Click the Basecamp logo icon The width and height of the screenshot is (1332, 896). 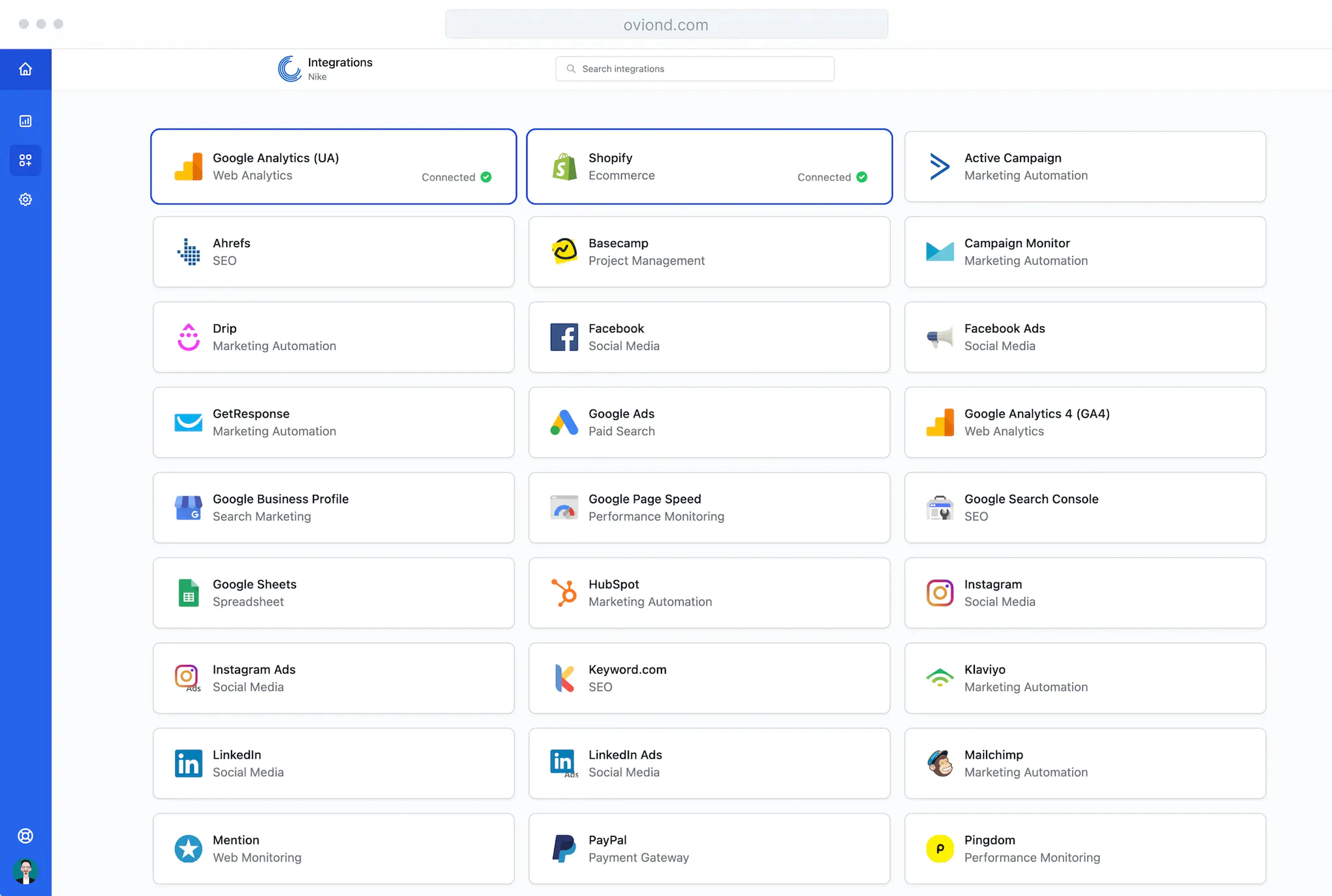pyautogui.click(x=565, y=252)
